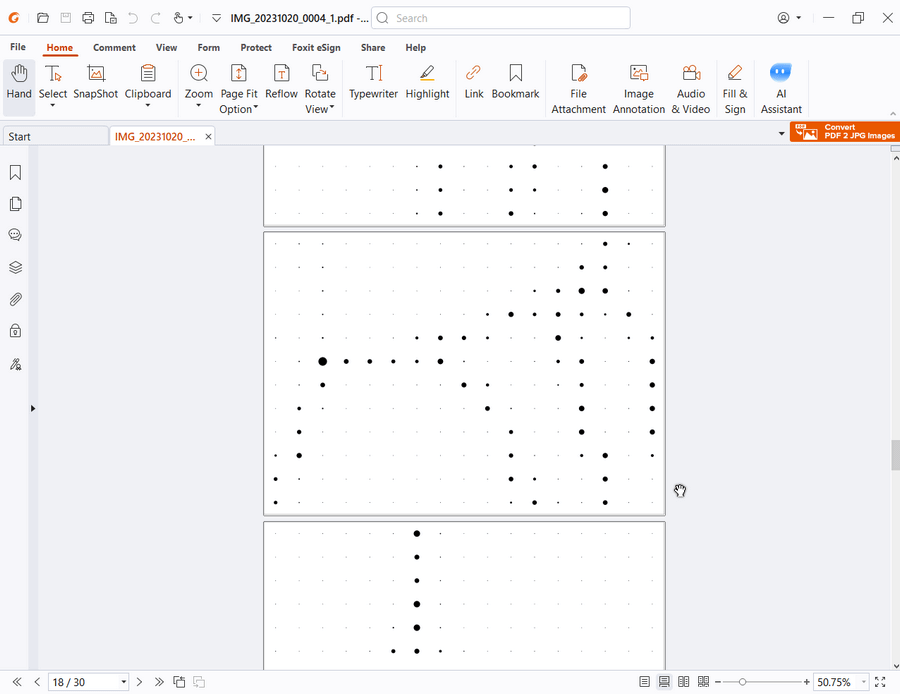The width and height of the screenshot is (900, 694).
Task: Enable continuous facing view mode
Action: click(703, 682)
